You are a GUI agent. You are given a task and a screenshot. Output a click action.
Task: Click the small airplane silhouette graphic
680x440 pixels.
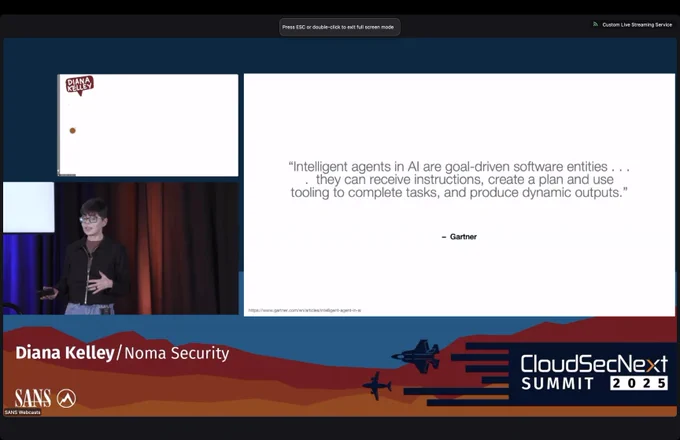[376, 385]
